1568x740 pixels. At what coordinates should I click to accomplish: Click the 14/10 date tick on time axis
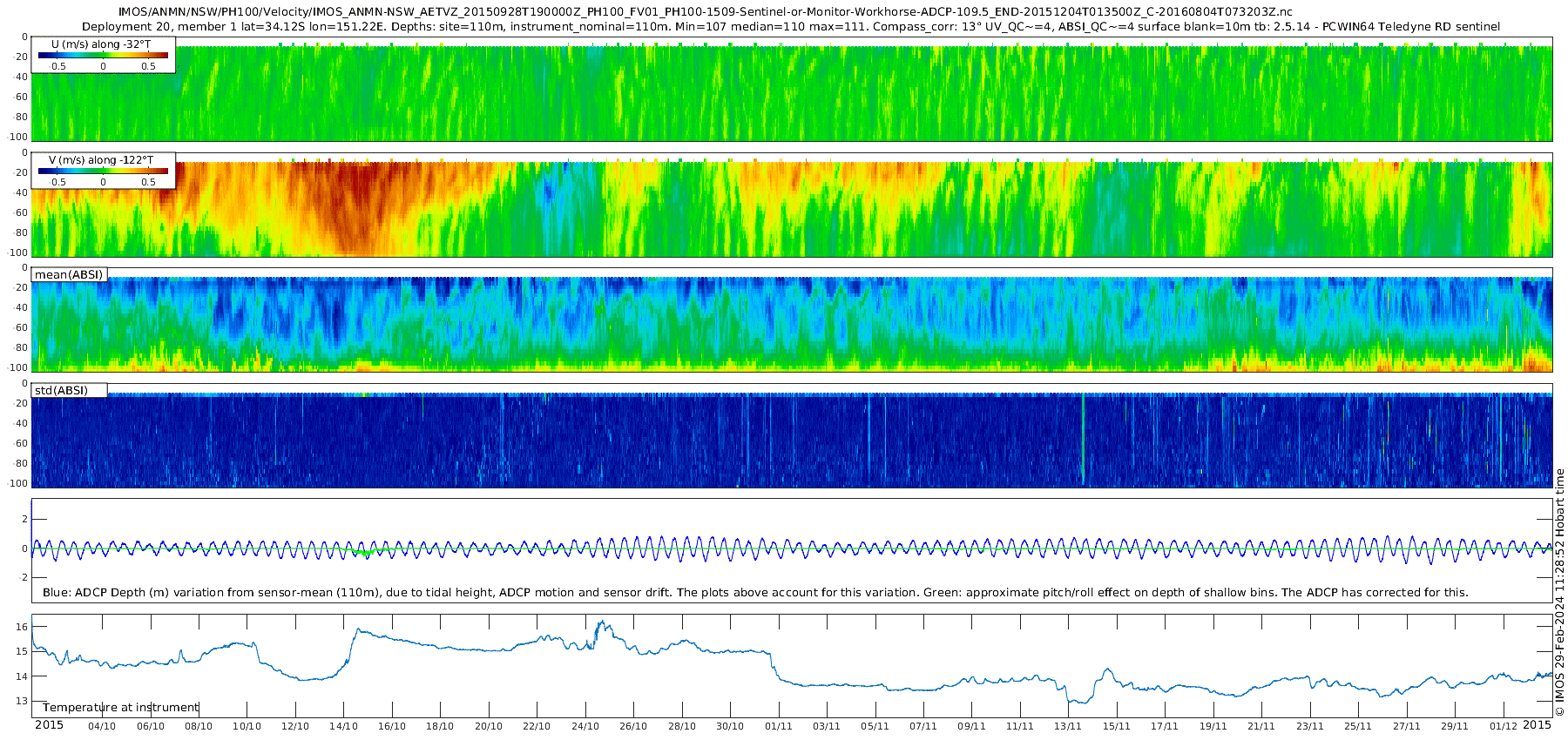click(x=343, y=726)
